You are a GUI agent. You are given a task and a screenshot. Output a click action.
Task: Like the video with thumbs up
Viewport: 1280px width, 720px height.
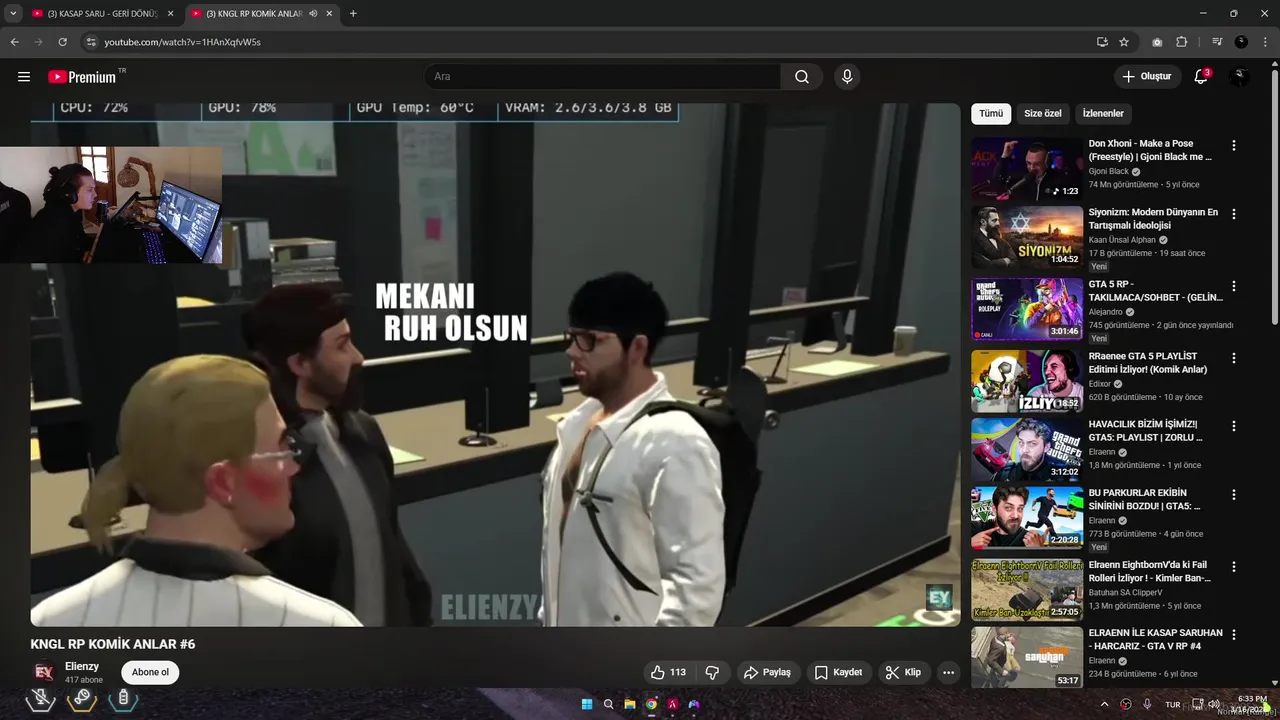coord(668,672)
